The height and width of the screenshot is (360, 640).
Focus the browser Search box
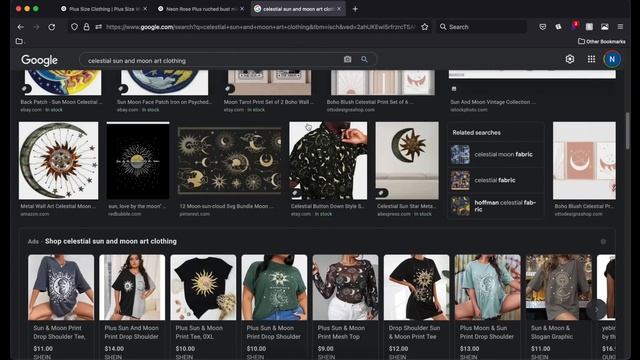click(x=482, y=27)
